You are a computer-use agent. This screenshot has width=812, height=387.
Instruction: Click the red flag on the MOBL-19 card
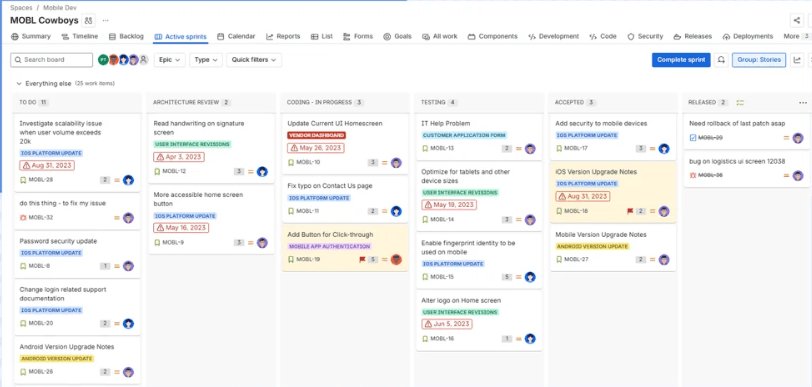362,259
